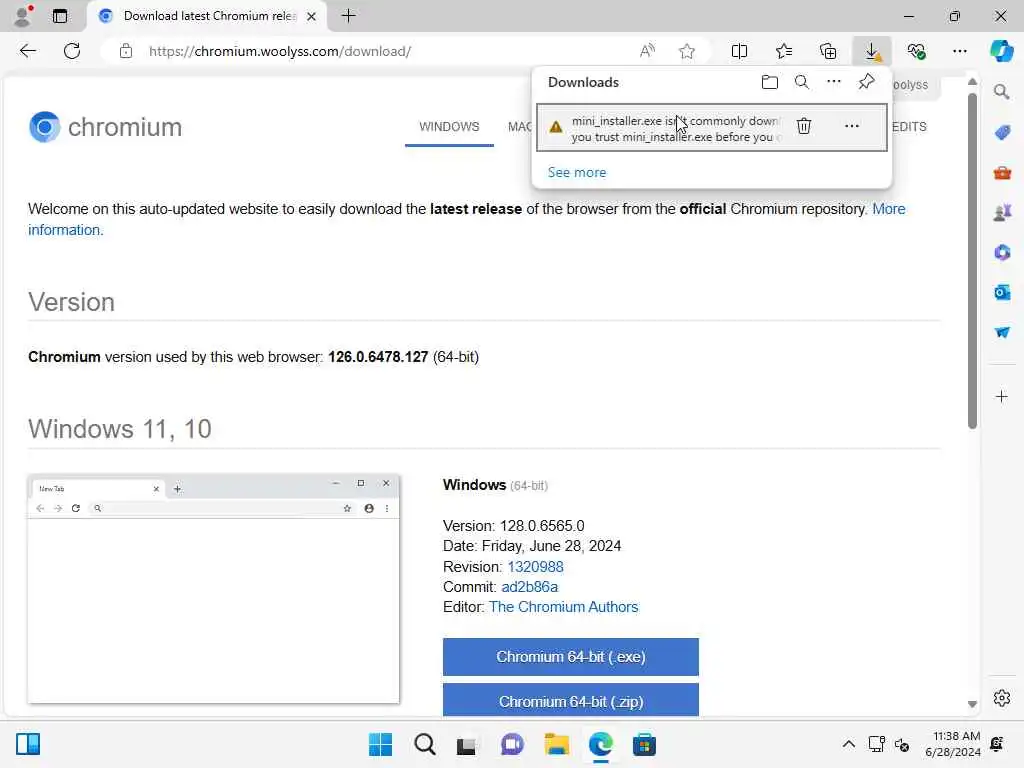This screenshot has height=768, width=1024.
Task: Click the address bar URL
Action: point(280,51)
